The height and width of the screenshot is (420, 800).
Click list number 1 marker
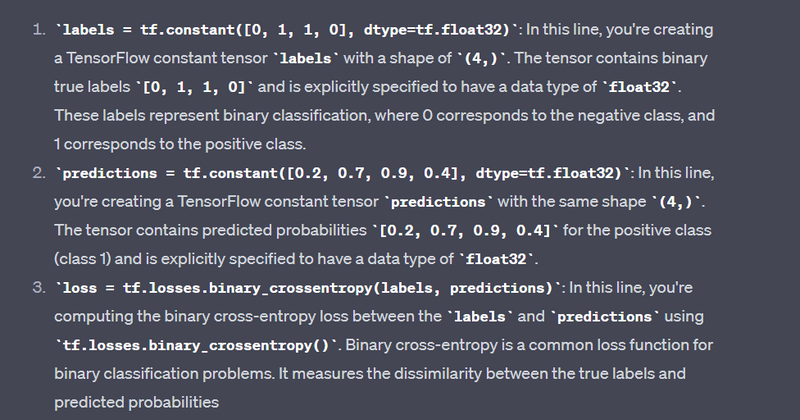[x=38, y=31]
